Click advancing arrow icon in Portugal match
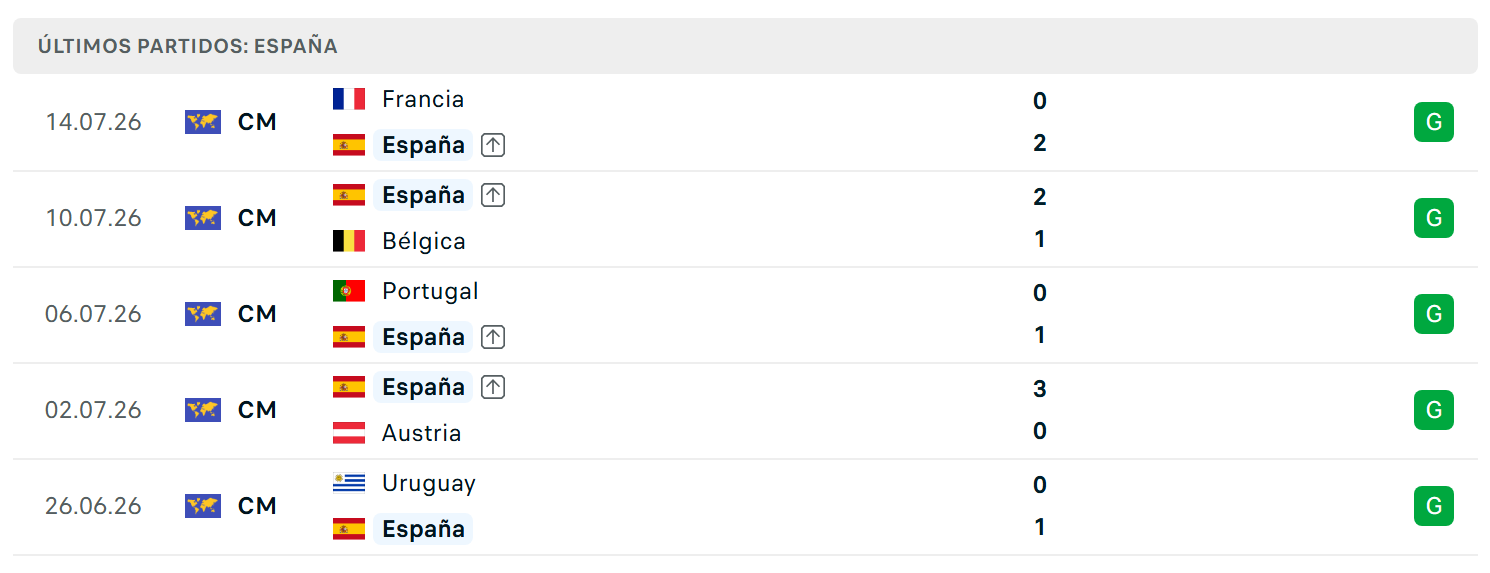The image size is (1490, 573). 493,337
